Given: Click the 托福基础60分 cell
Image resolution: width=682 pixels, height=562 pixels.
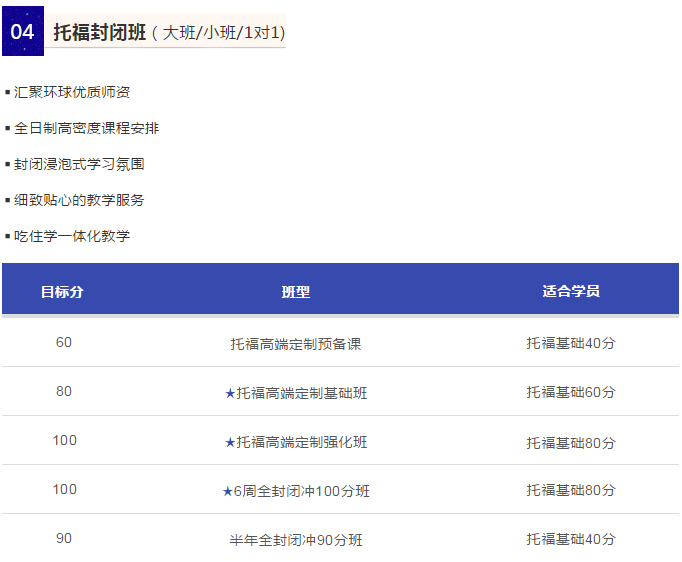Looking at the screenshot, I should click(x=571, y=392).
